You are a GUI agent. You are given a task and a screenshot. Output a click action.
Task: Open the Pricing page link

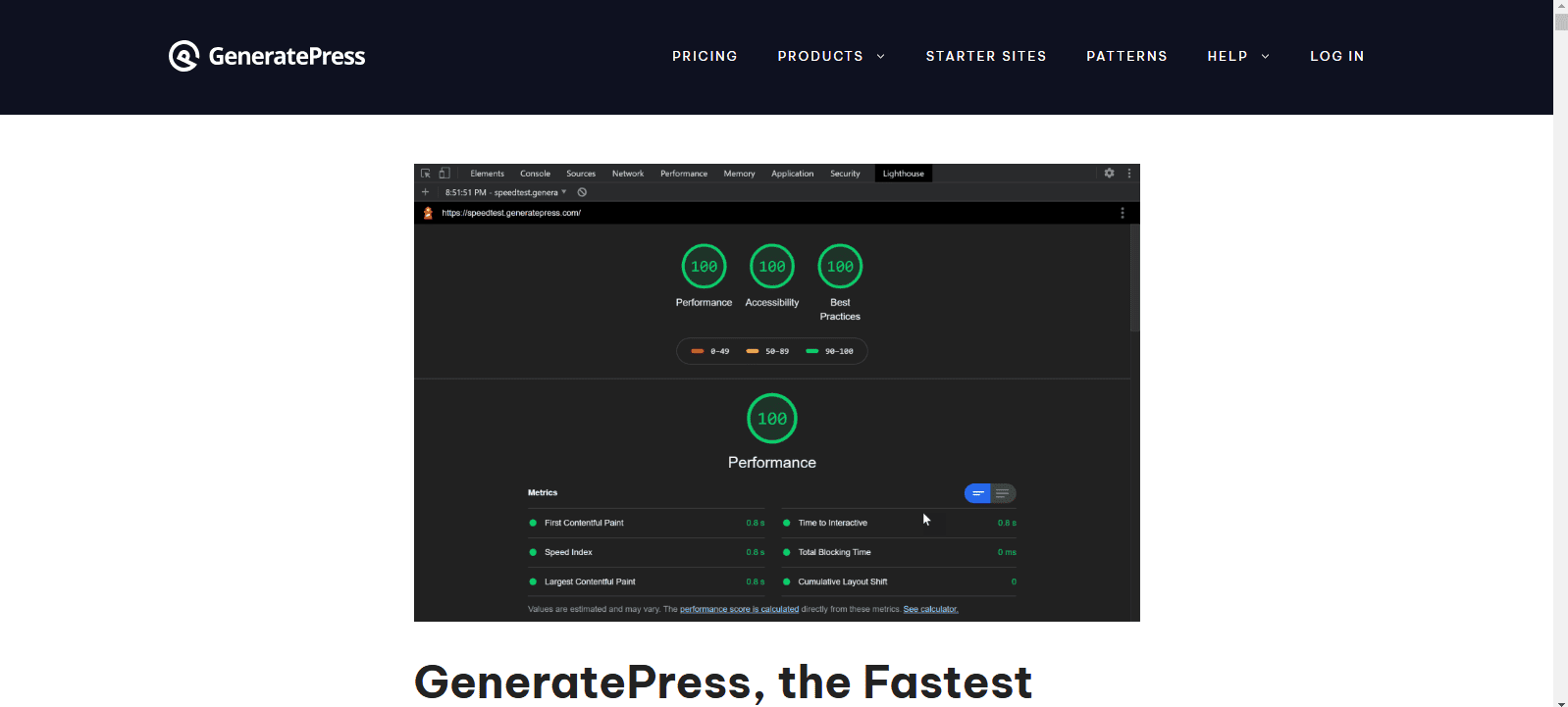(x=705, y=56)
